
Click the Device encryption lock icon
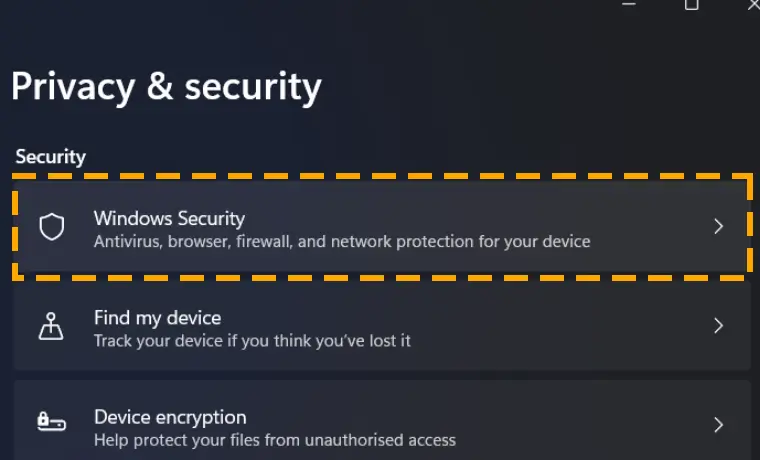click(51, 421)
